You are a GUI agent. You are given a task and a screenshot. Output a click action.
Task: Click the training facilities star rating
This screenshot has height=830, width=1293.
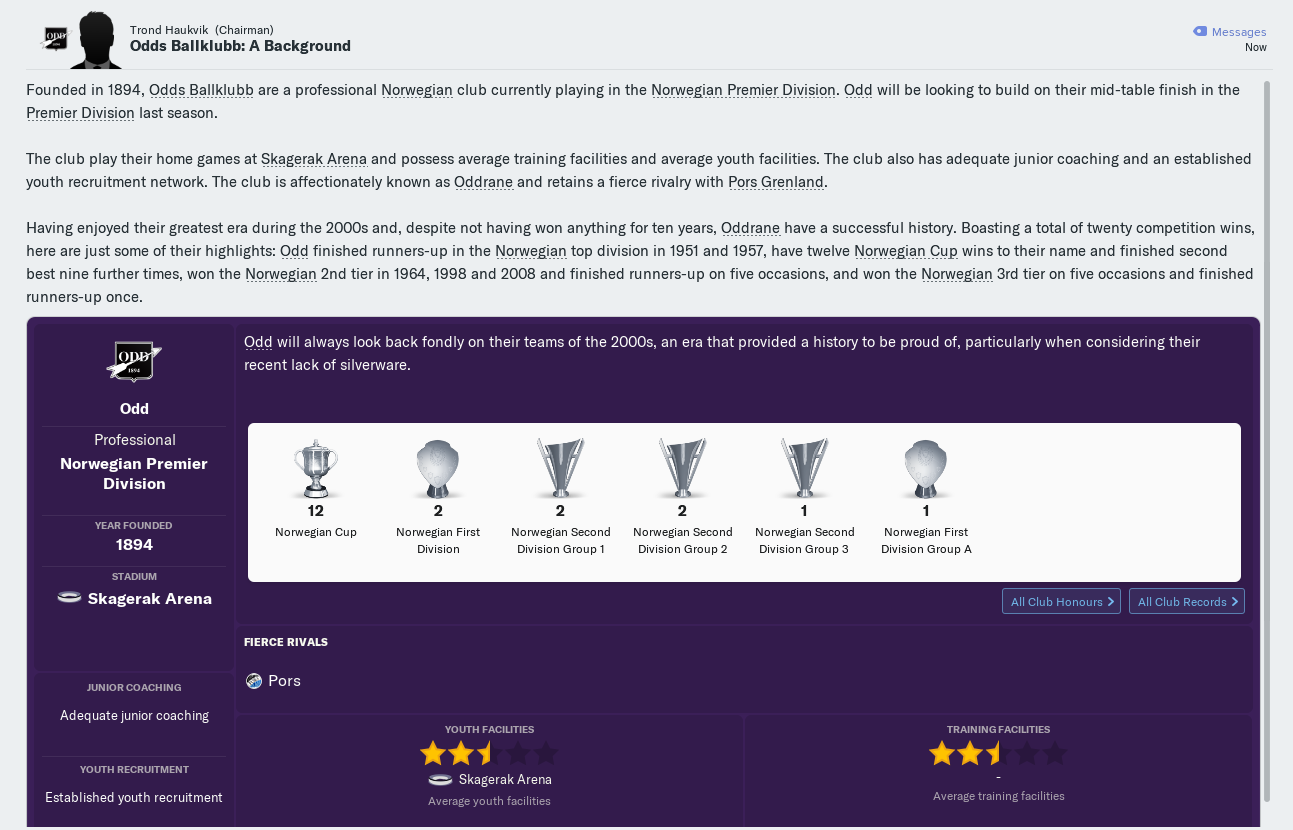[x=998, y=753]
